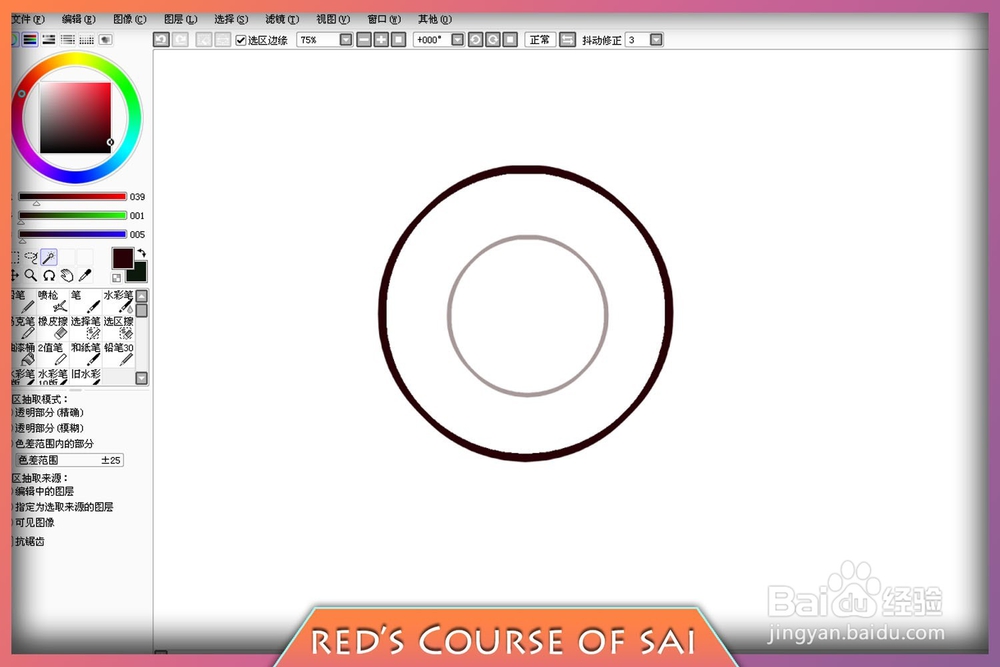Click the red channel slider

click(x=72, y=196)
